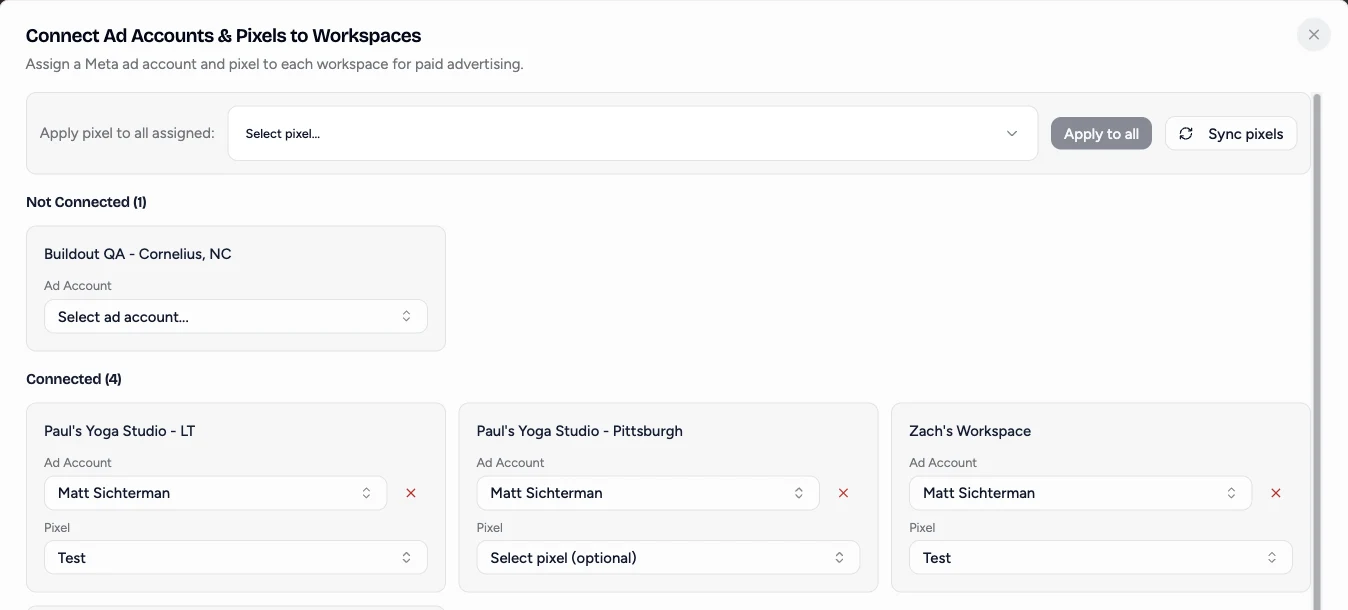Click the 'Zach's Workspace' title
Viewport: 1348px width, 610px height.
click(x=970, y=431)
